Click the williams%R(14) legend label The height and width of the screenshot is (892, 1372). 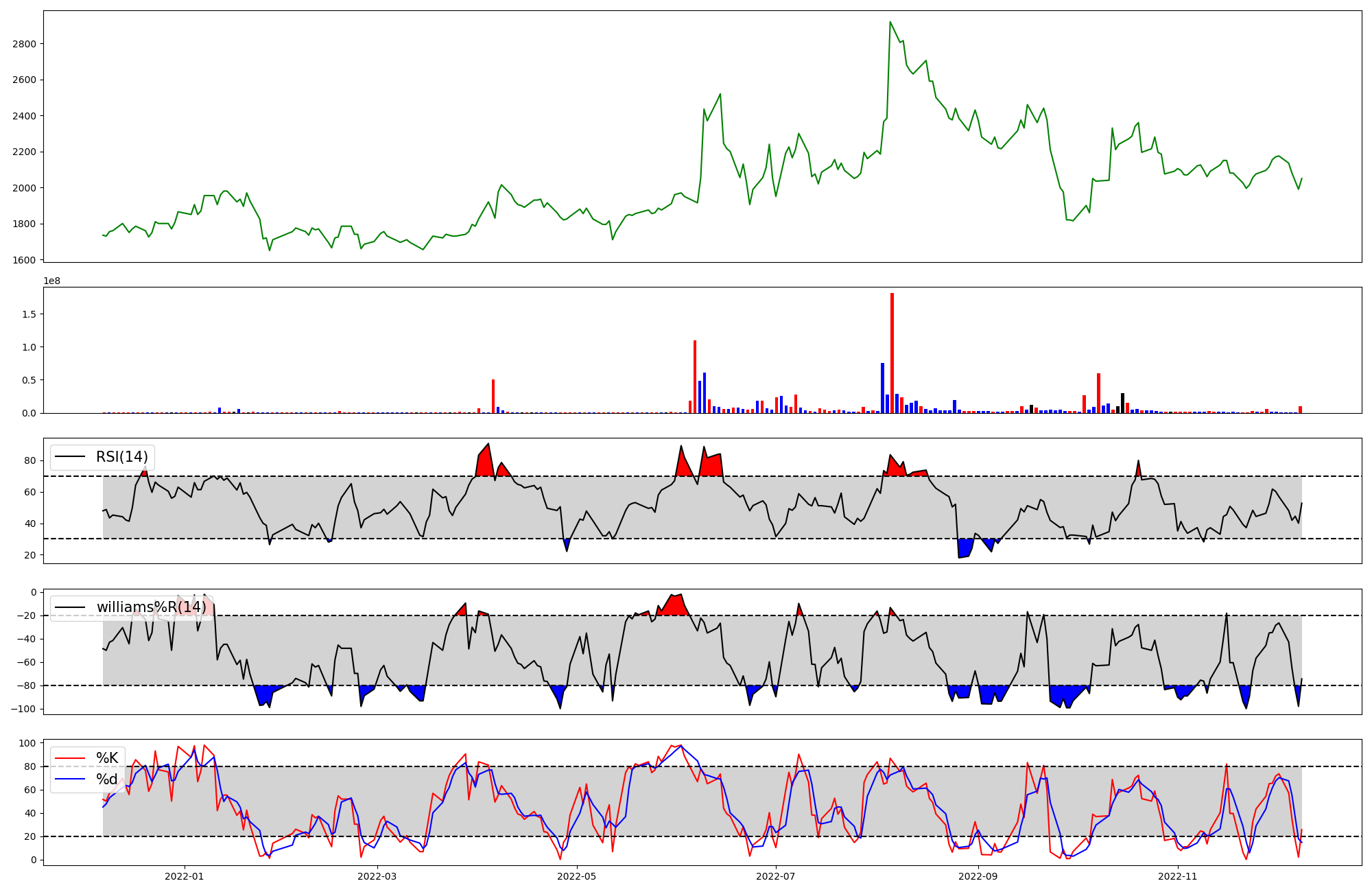tap(151, 607)
